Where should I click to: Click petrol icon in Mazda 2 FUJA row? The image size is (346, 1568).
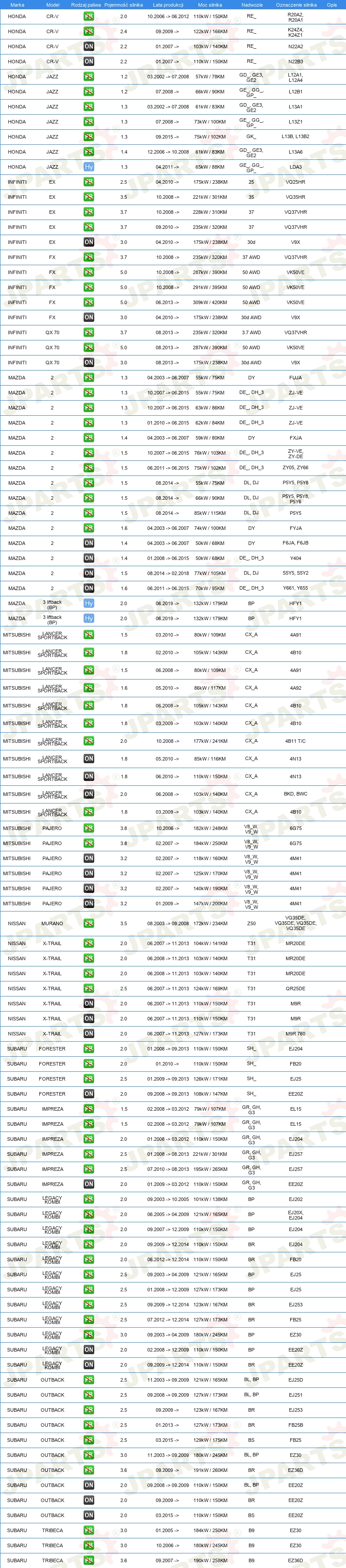tap(89, 377)
